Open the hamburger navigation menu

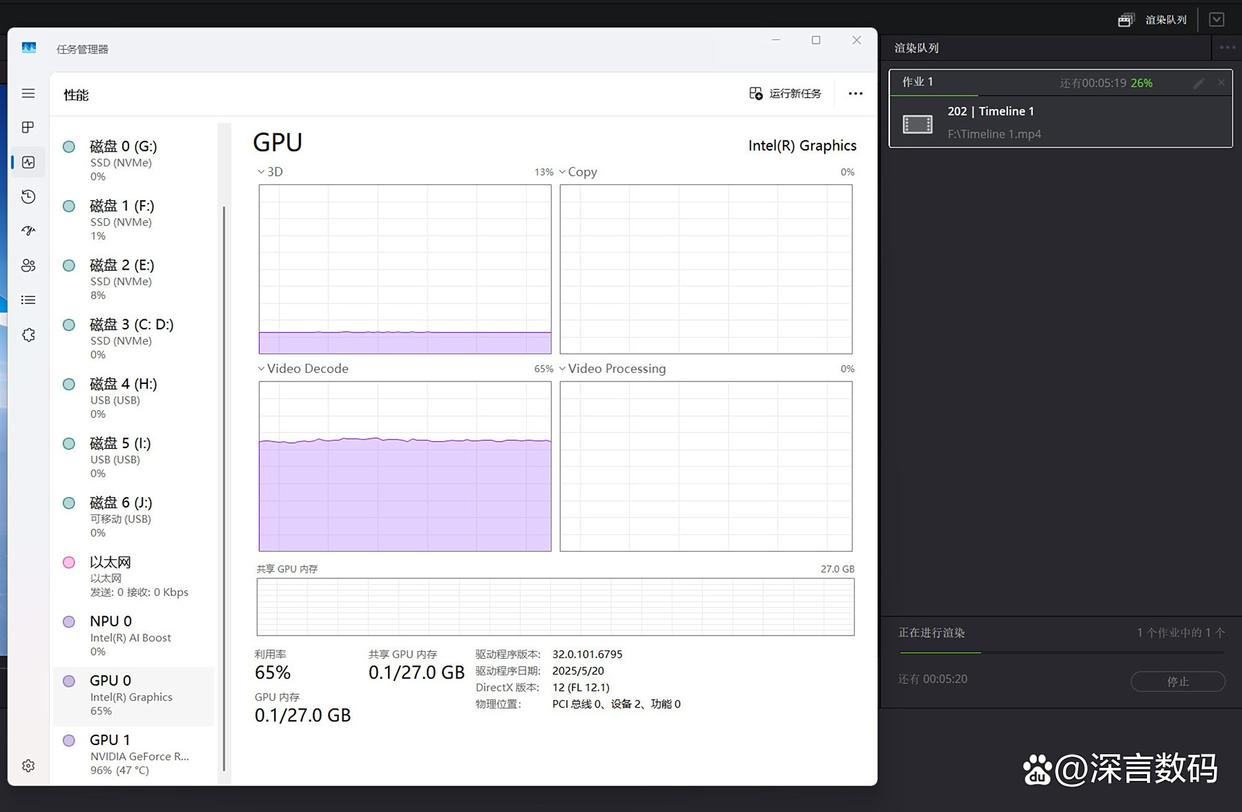tap(28, 93)
